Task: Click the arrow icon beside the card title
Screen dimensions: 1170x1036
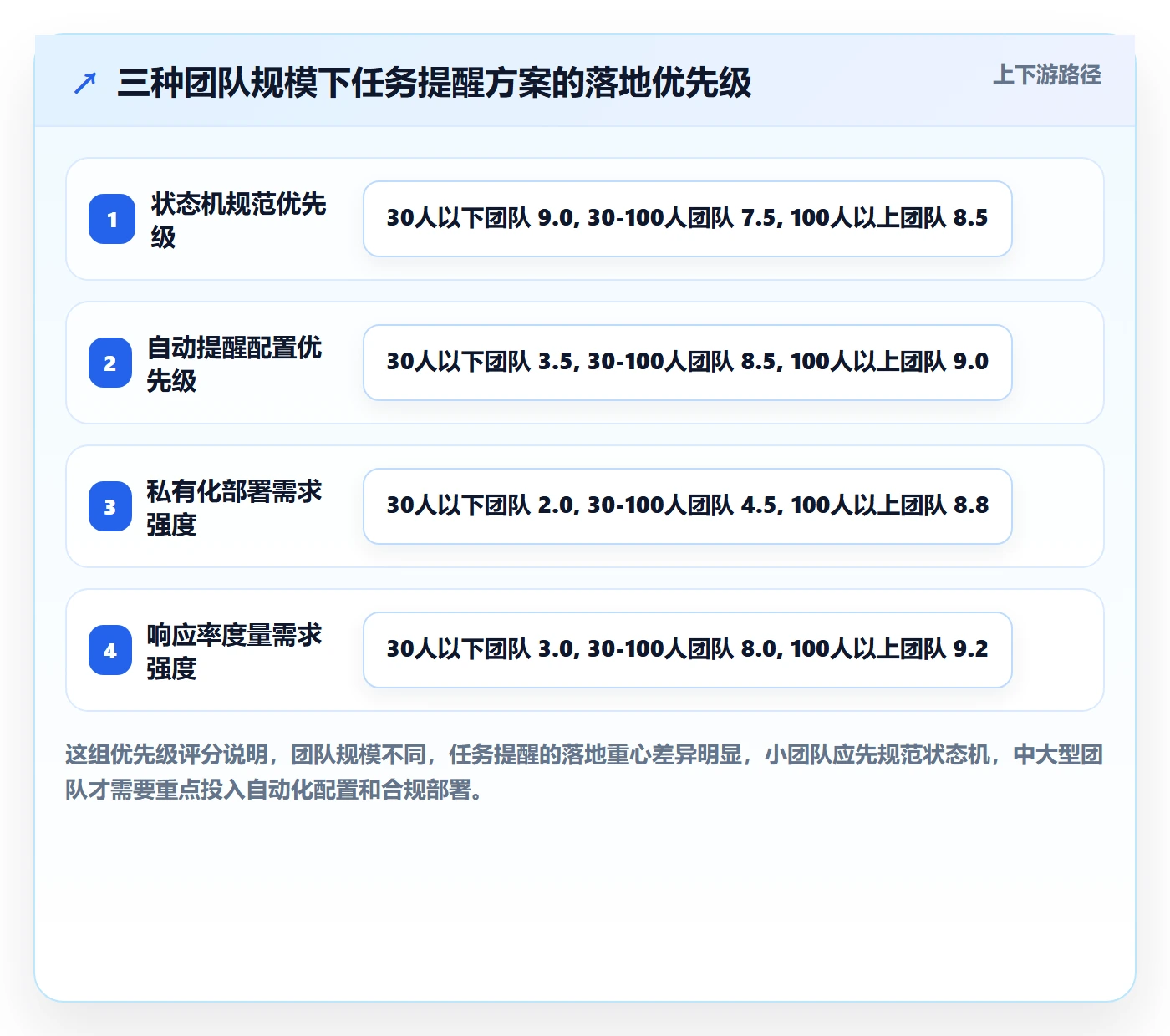Action: (x=85, y=83)
